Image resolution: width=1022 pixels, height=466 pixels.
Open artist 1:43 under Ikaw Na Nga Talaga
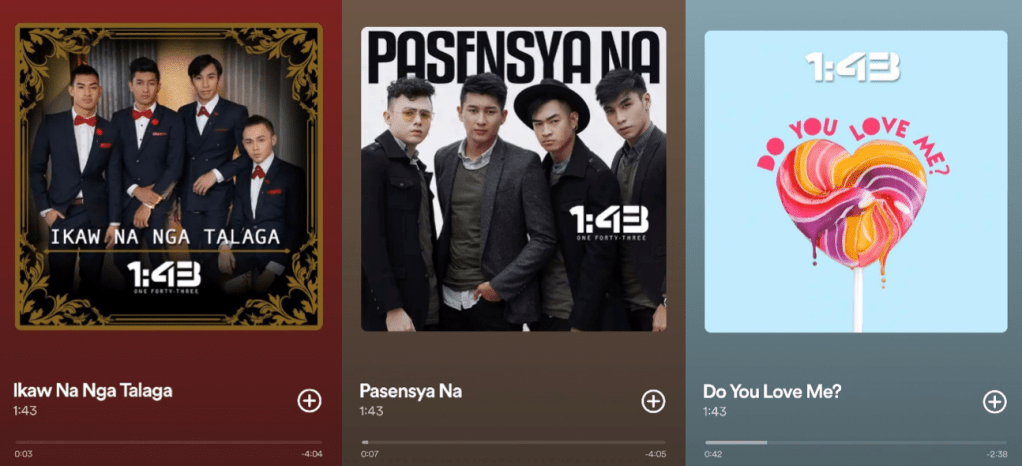(23, 411)
